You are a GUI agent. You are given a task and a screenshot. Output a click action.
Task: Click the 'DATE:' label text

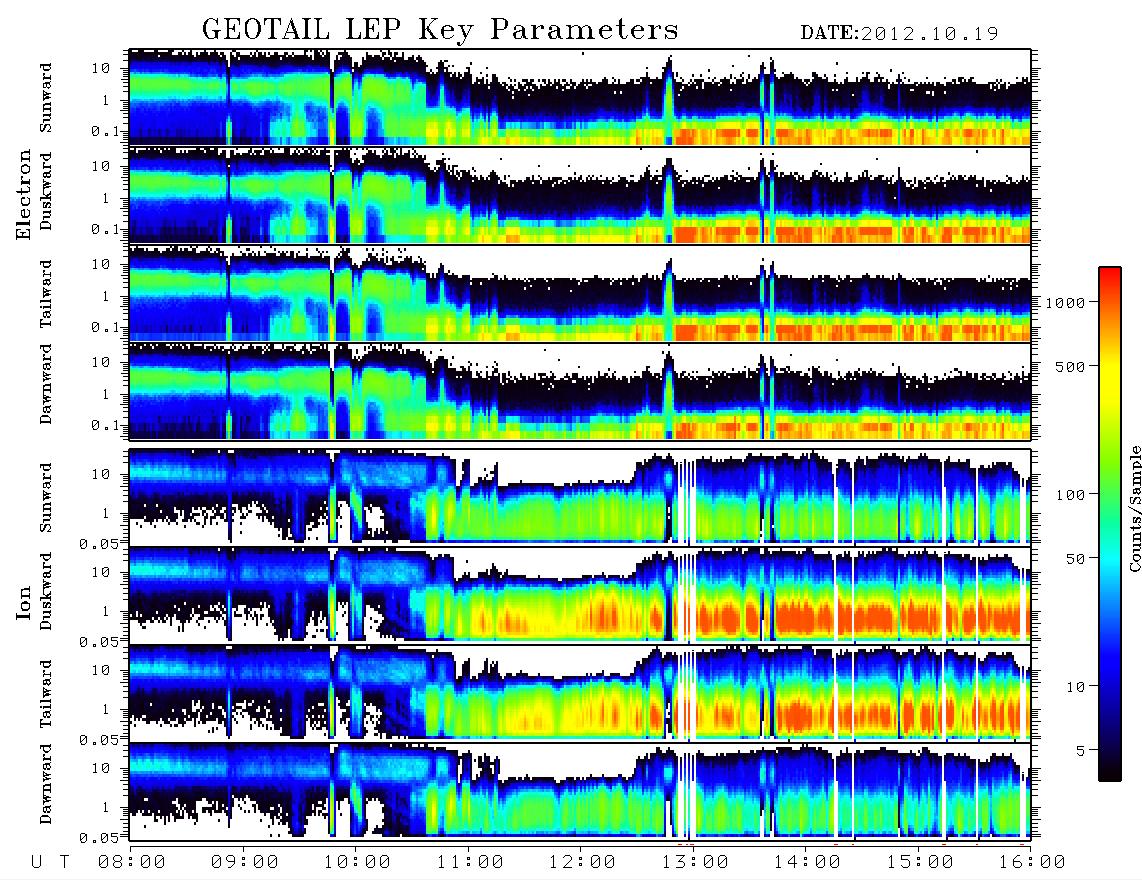pos(830,34)
